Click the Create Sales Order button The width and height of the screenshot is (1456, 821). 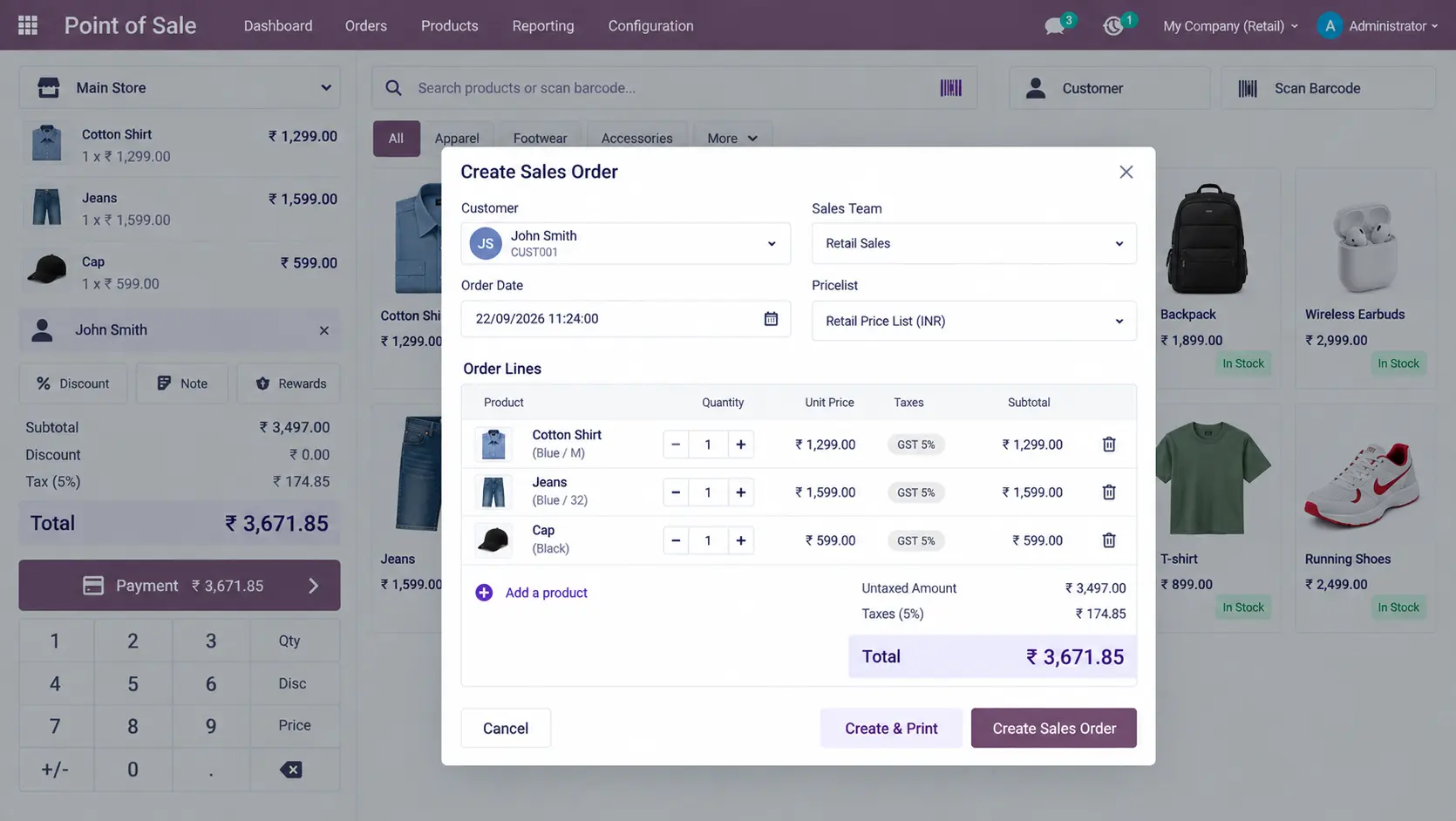[x=1054, y=728]
